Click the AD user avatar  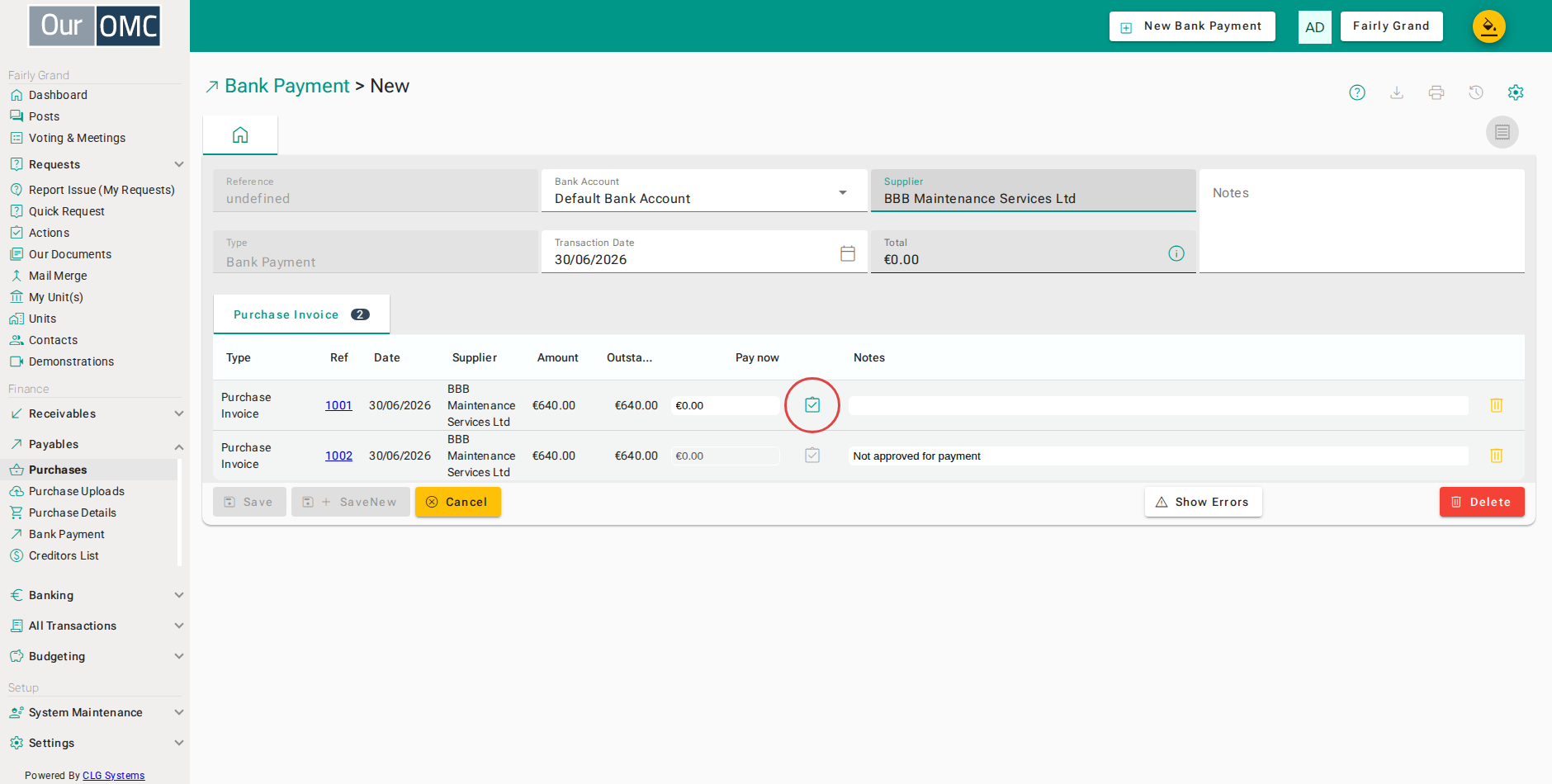coord(1315,27)
